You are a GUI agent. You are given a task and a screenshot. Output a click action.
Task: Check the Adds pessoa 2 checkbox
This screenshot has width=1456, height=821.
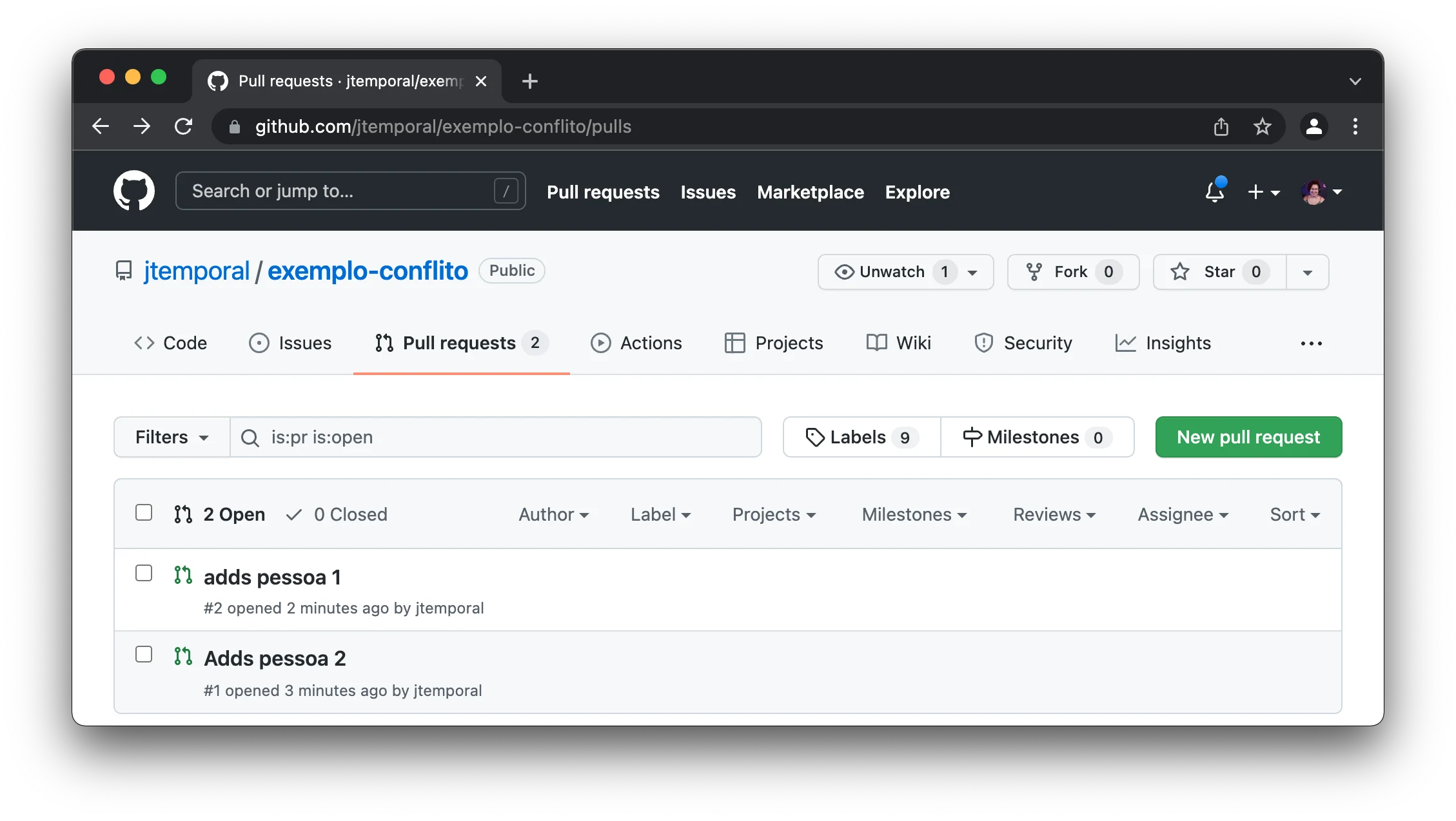click(144, 654)
